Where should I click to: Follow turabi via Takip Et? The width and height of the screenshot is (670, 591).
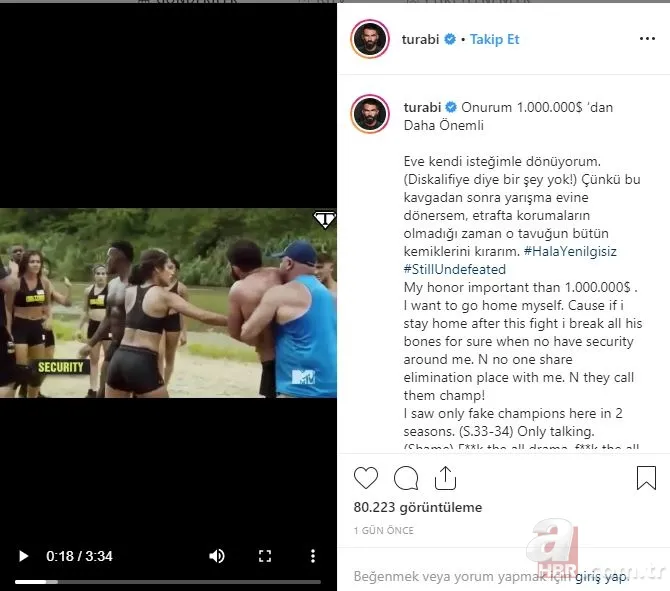494,39
